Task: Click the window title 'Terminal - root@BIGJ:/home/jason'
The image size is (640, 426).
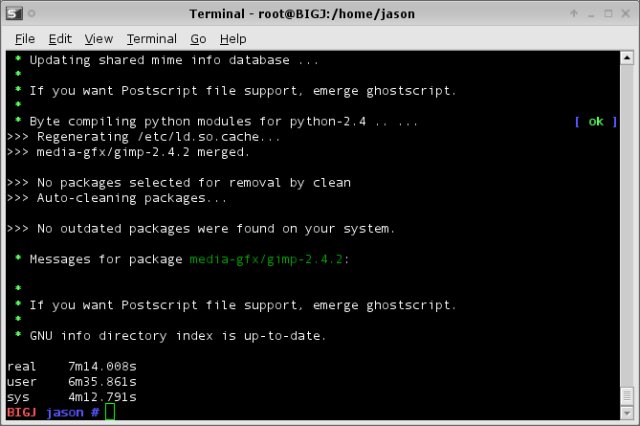Action: pyautogui.click(x=302, y=14)
